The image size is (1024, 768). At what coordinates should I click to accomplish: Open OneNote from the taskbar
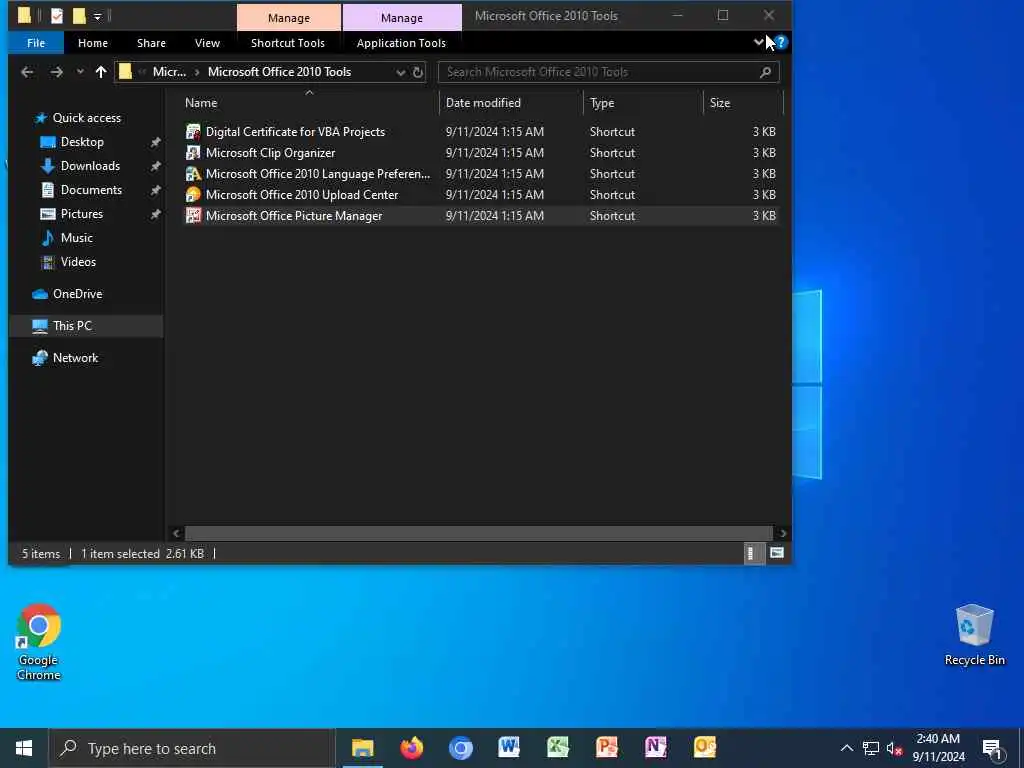[656, 748]
